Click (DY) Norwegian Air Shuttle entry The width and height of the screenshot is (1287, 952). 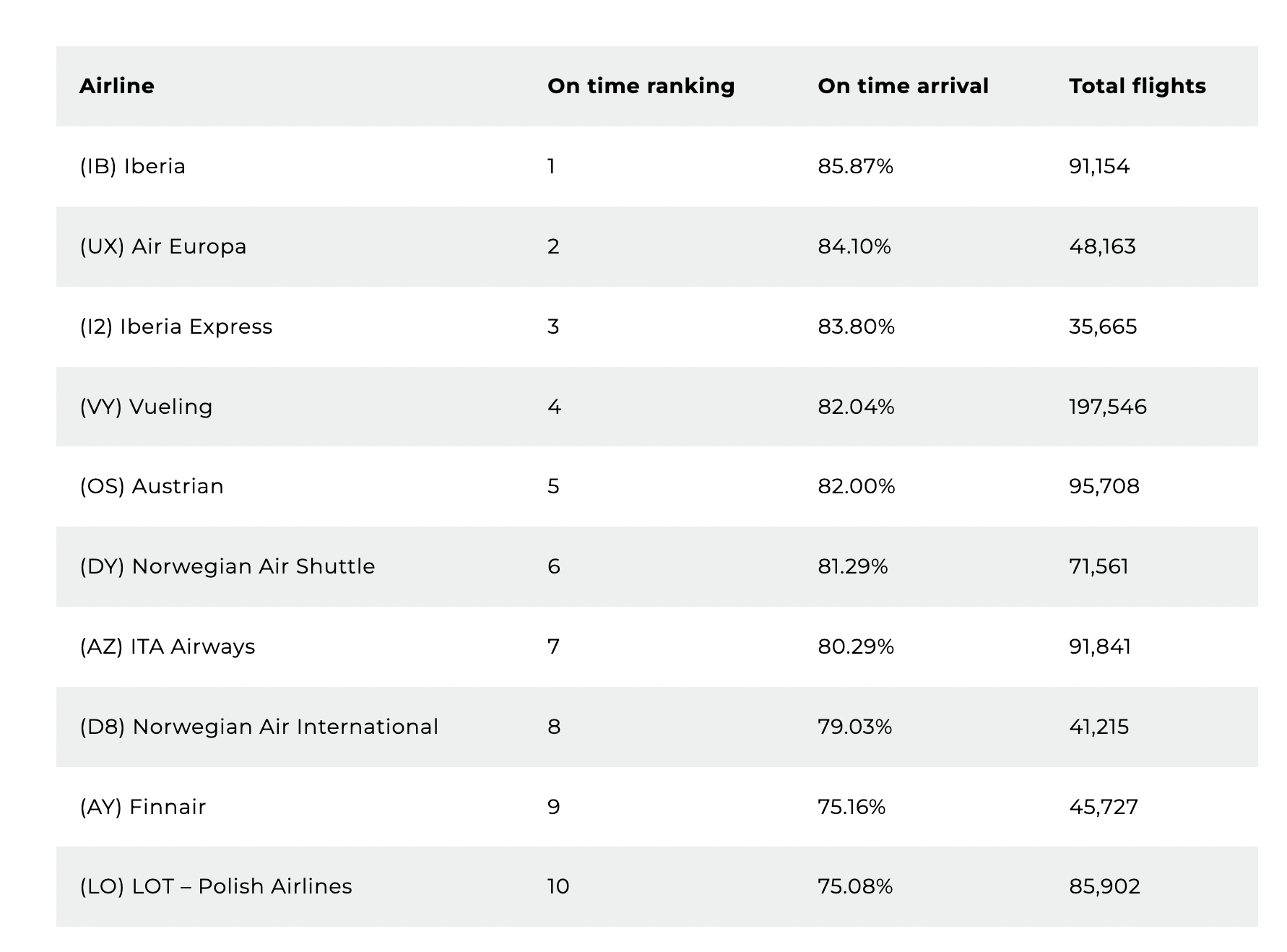point(227,566)
